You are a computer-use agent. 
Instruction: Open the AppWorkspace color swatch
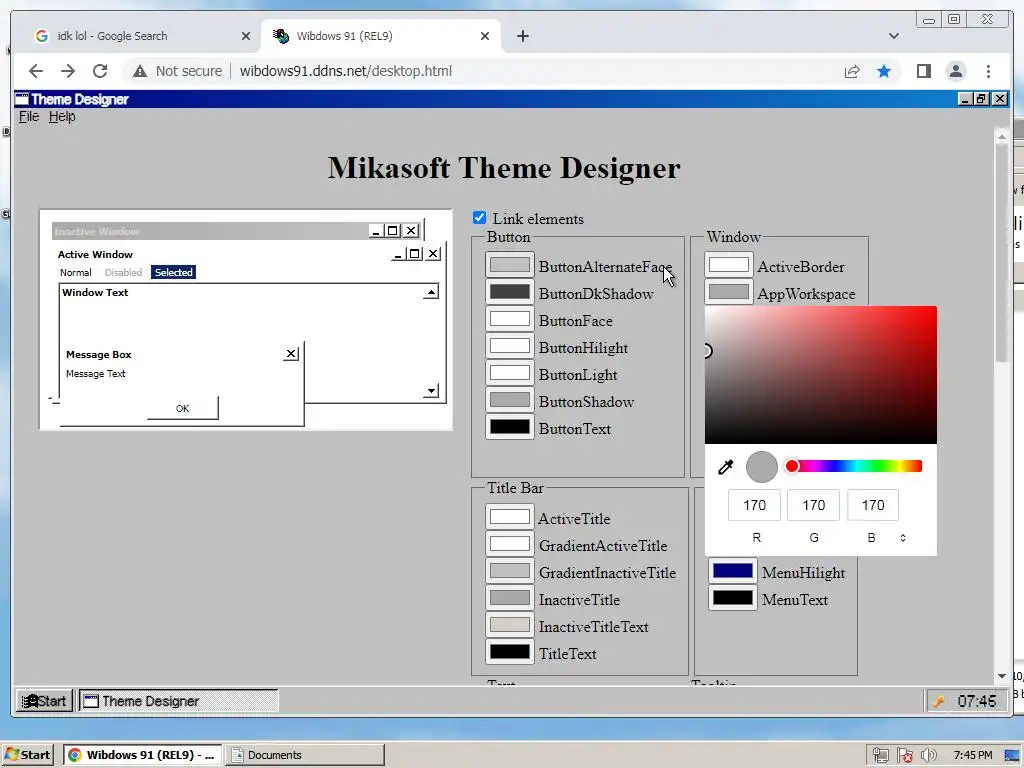tap(729, 292)
